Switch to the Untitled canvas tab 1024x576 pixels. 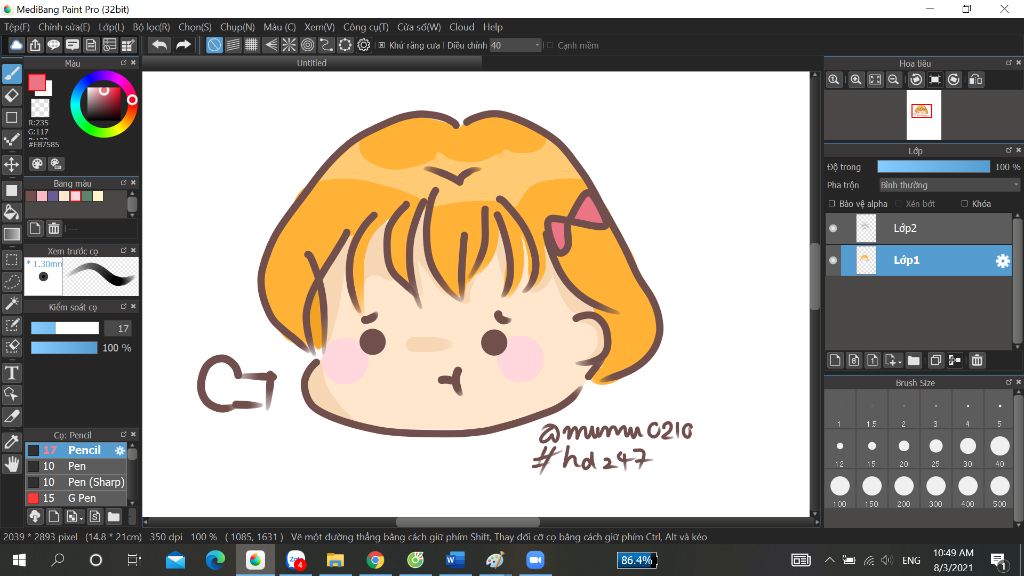coord(312,63)
